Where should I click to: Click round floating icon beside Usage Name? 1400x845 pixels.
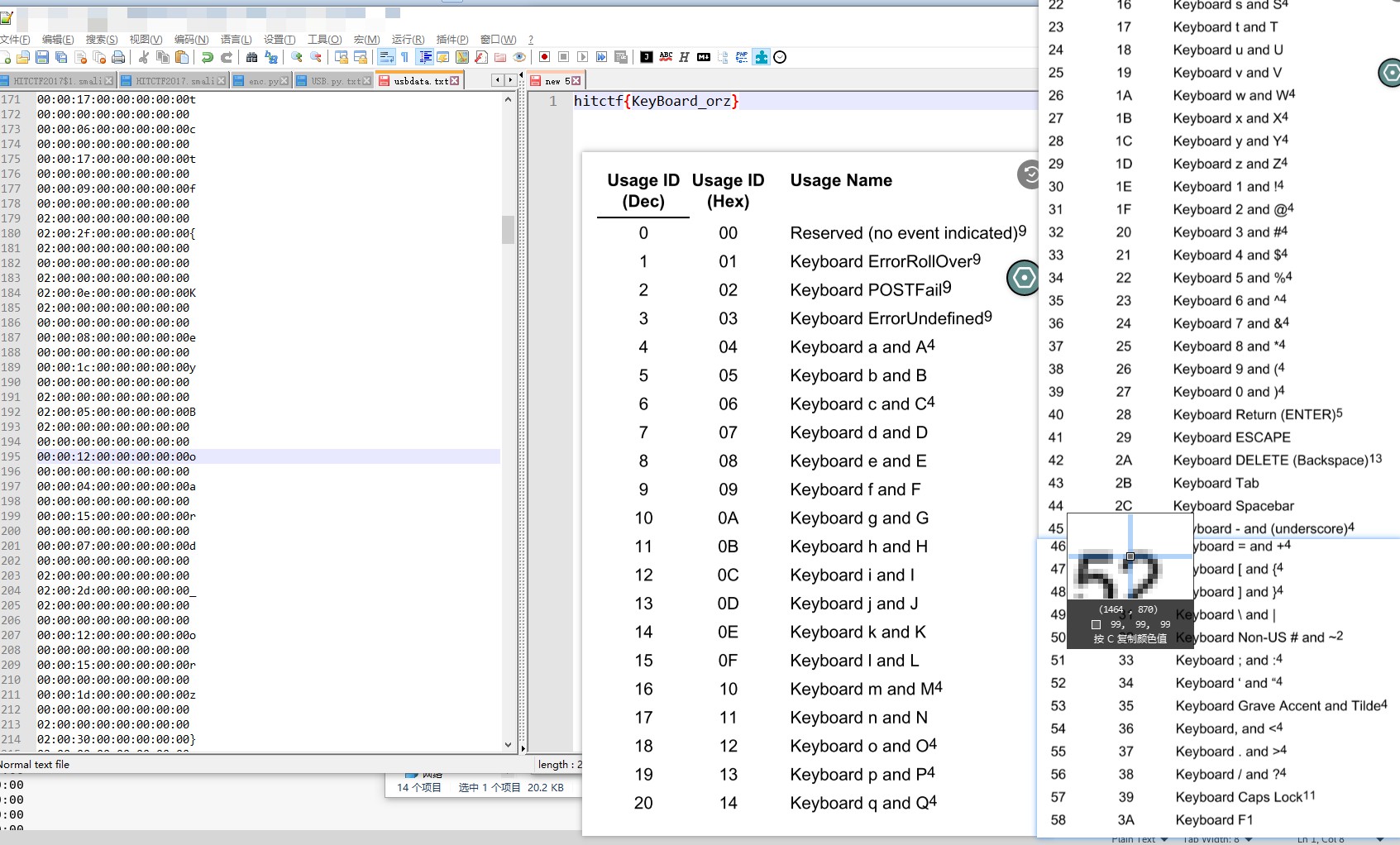[x=1029, y=174]
